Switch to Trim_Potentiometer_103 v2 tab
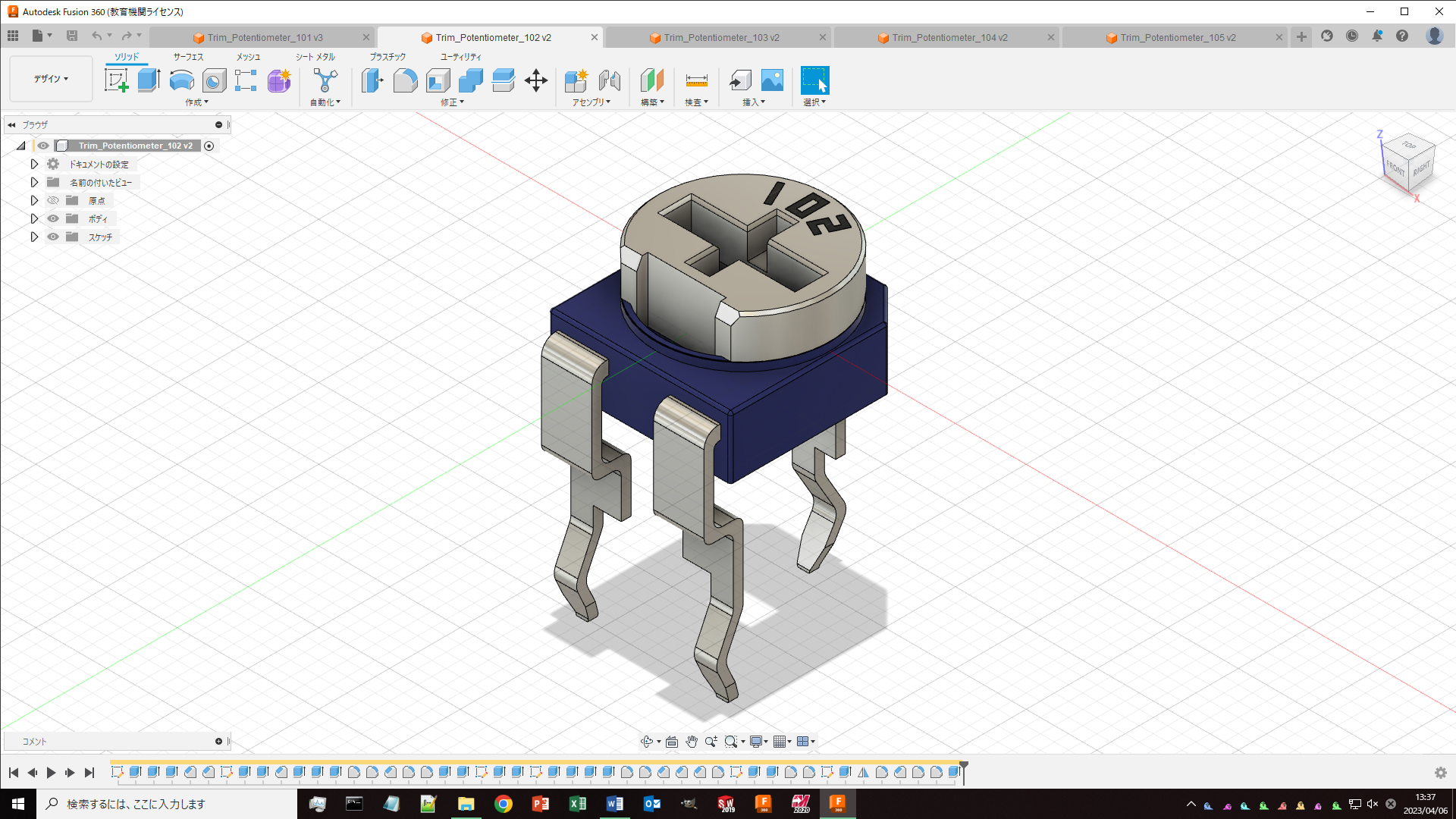The height and width of the screenshot is (819, 1456). [x=720, y=37]
